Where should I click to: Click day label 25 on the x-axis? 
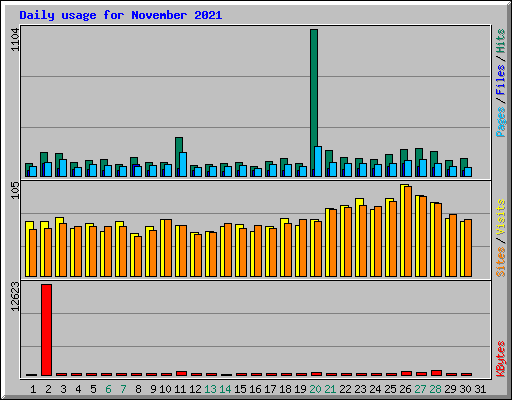click(390, 389)
